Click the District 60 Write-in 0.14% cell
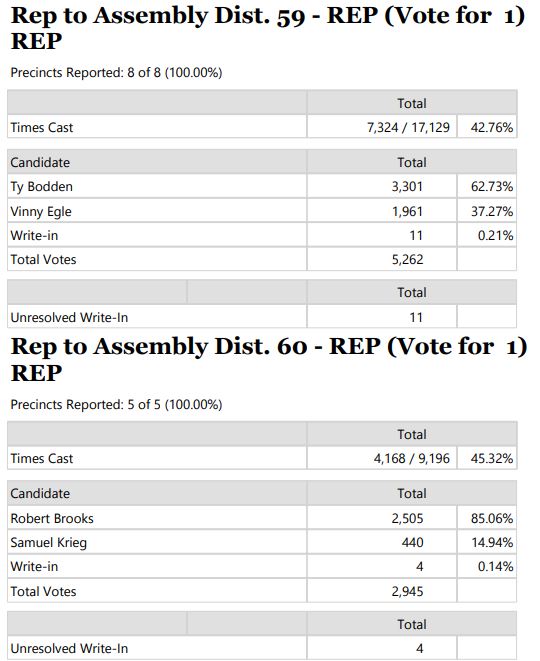Image resolution: width=540 pixels, height=661 pixels. 487,566
